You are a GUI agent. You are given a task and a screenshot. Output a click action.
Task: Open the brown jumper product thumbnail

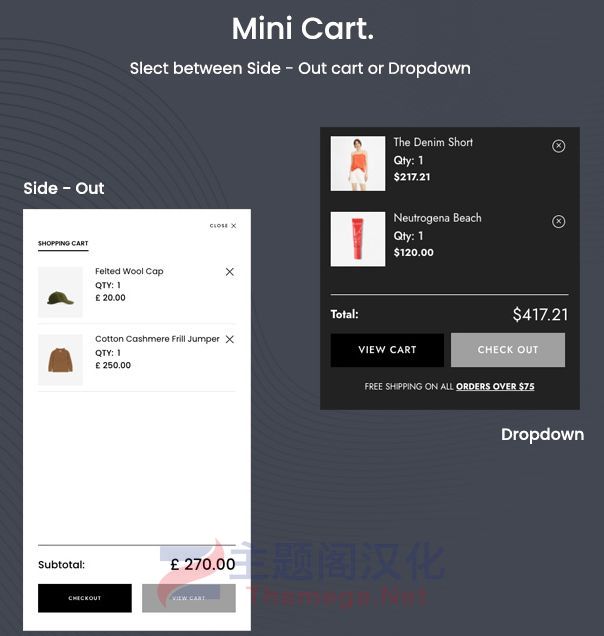click(x=60, y=359)
